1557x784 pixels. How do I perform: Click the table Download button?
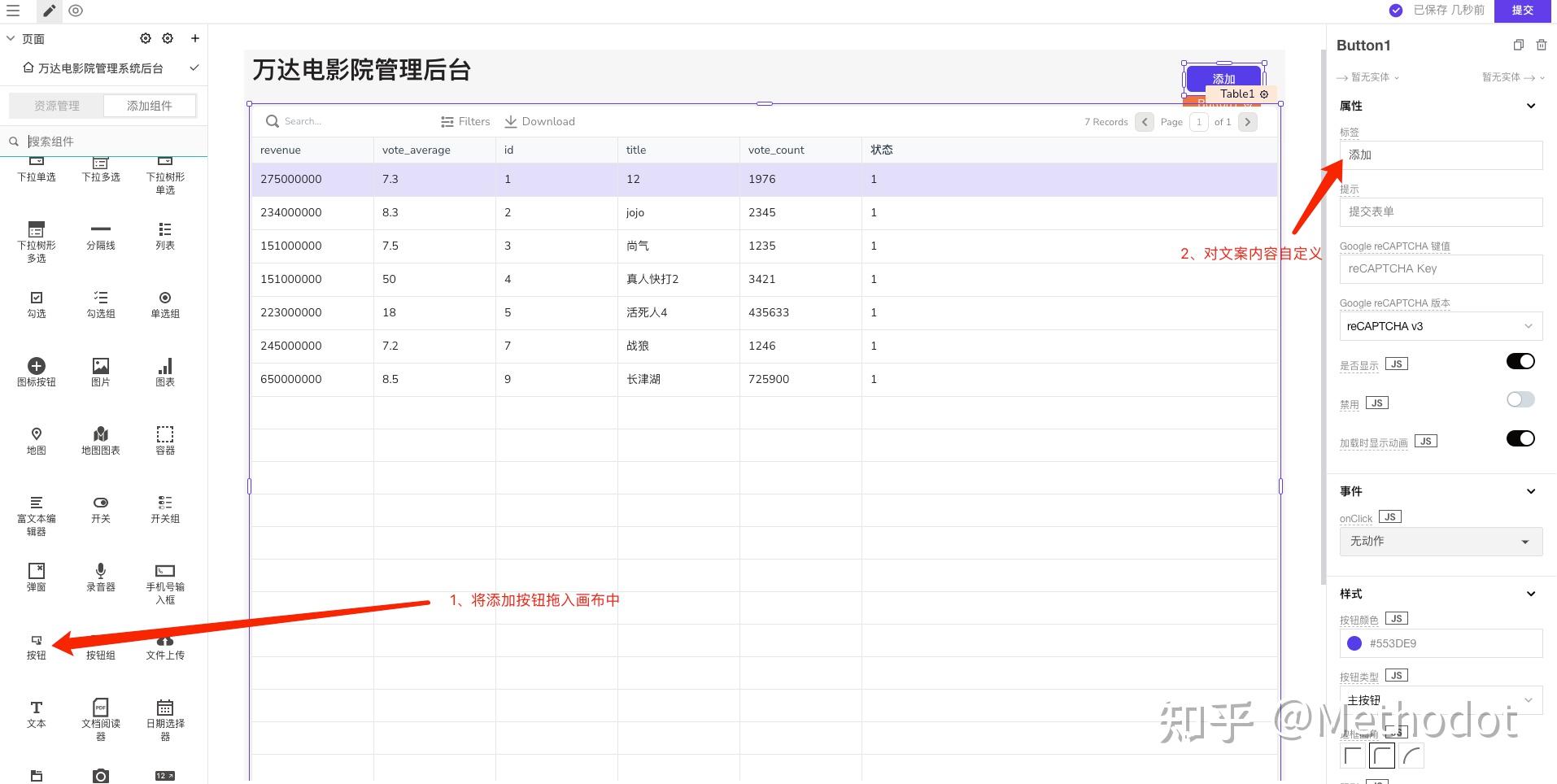tap(539, 121)
